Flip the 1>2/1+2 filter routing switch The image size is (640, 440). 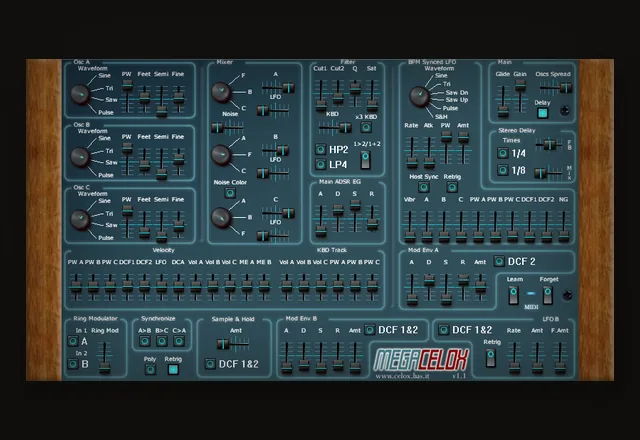click(366, 160)
